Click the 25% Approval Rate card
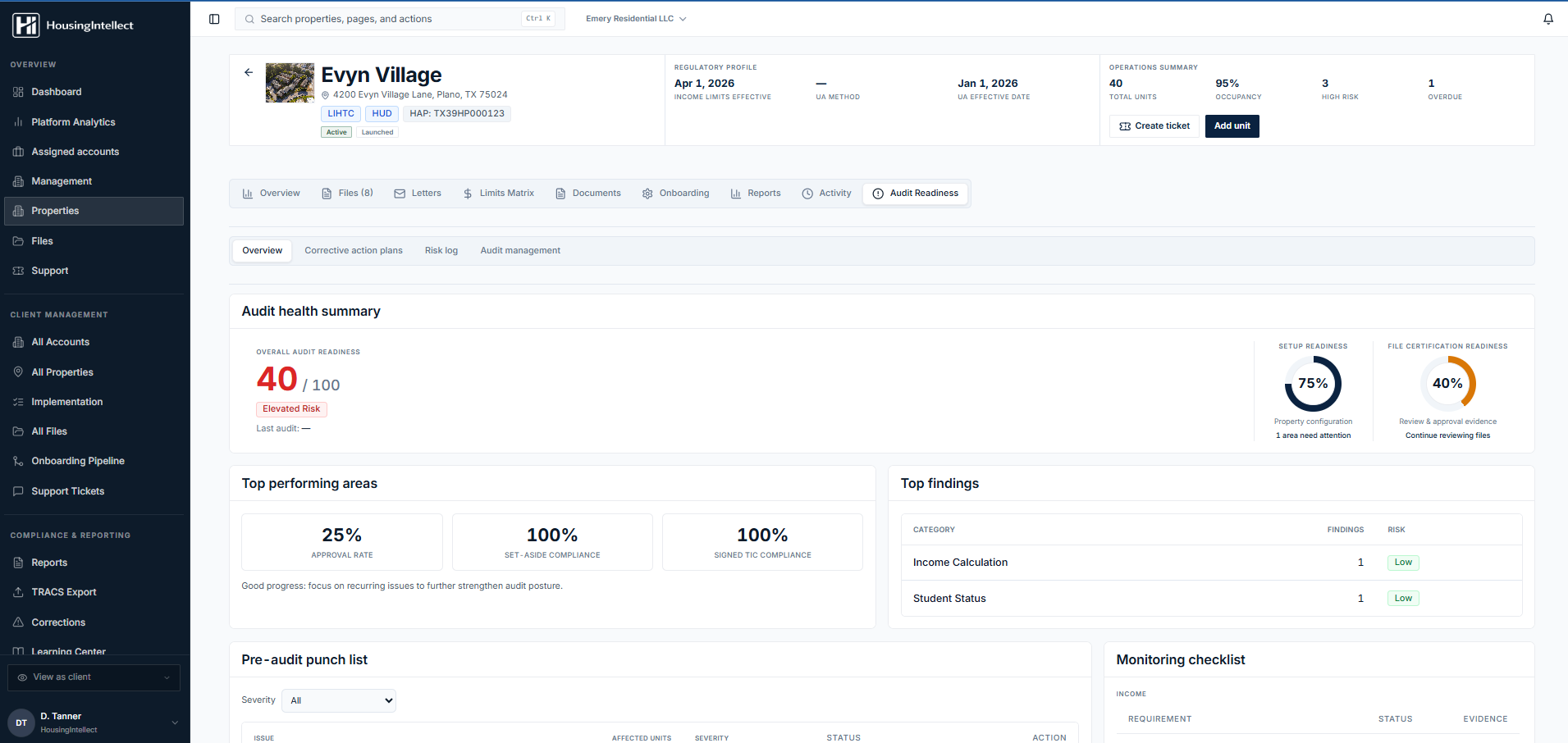The height and width of the screenshot is (743, 1568). (342, 542)
